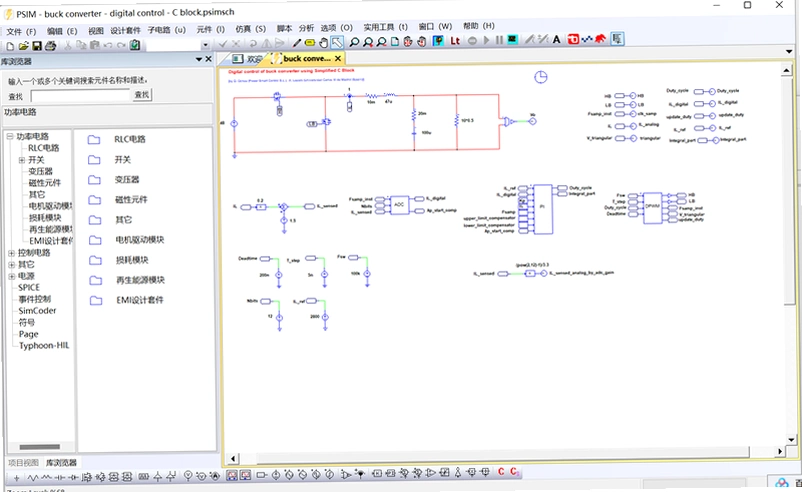Open the 帮助 (H) menu
Image resolution: width=802 pixels, height=492 pixels.
point(479,26)
